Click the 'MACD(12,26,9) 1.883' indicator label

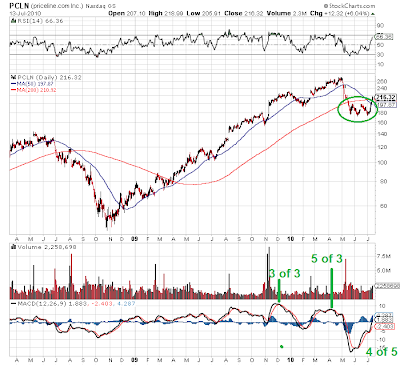click(x=53, y=304)
